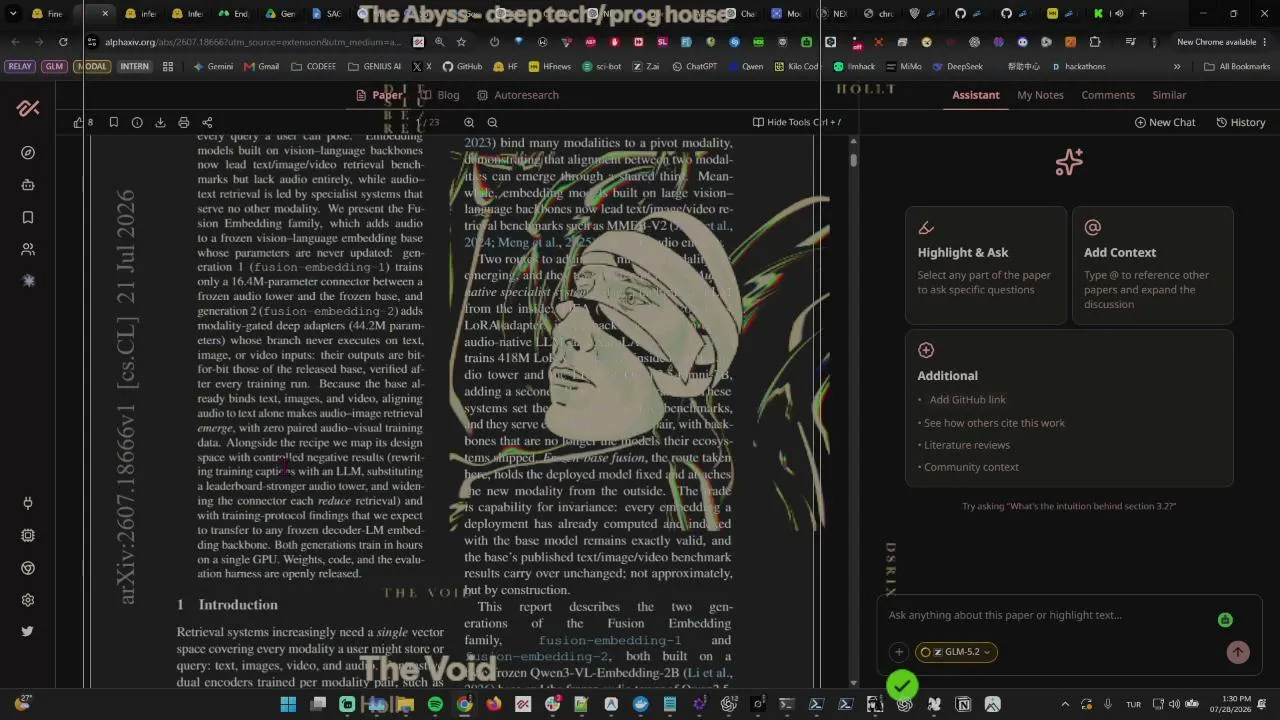
Task: Download the paper PDF
Action: [160, 122]
